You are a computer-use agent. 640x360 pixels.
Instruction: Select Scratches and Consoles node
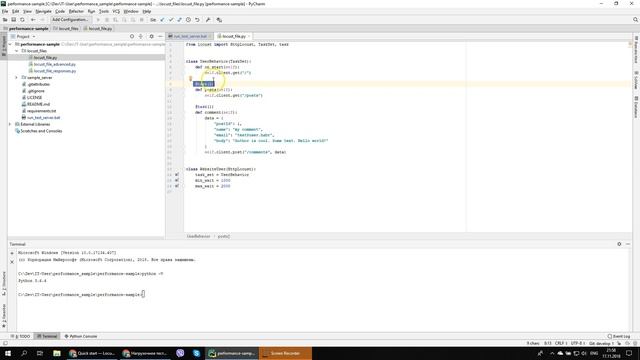41,131
